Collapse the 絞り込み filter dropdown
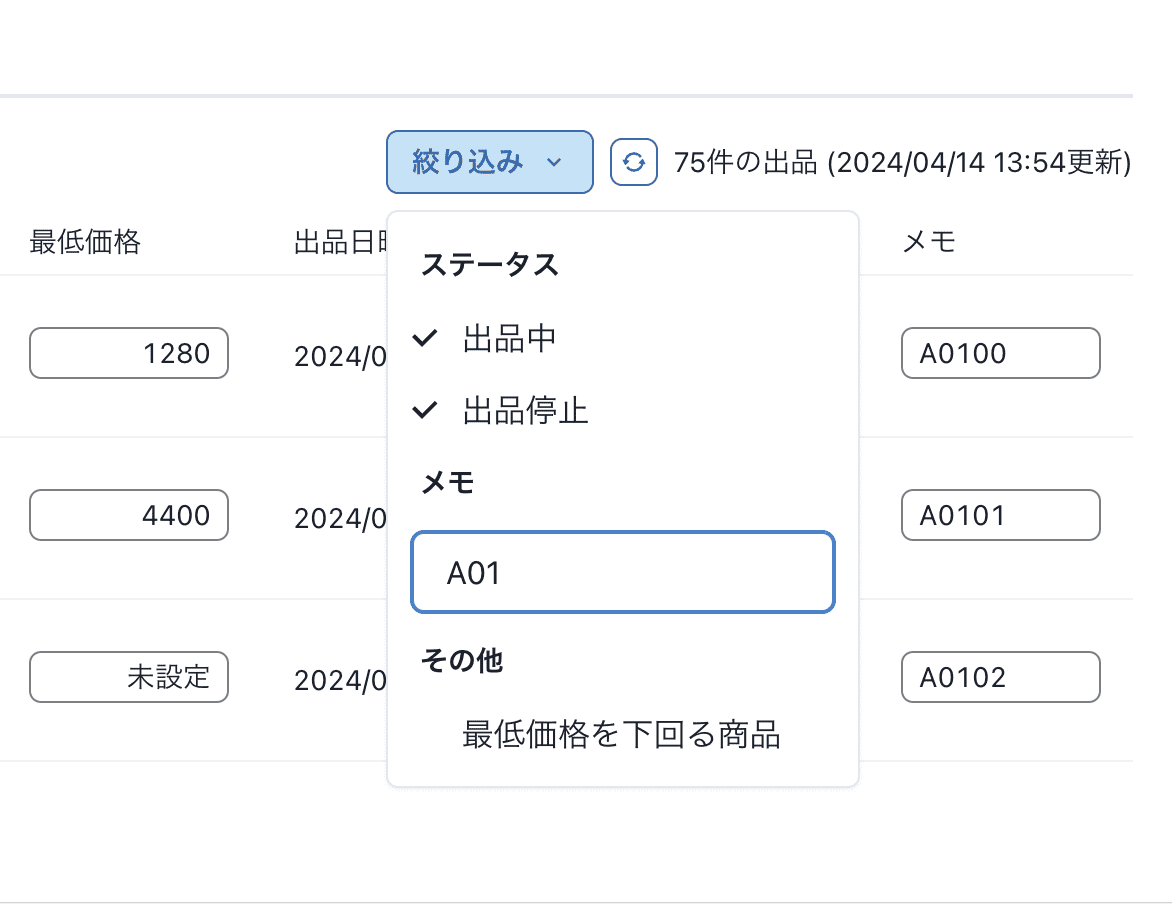This screenshot has height=904, width=1172. tap(489, 162)
